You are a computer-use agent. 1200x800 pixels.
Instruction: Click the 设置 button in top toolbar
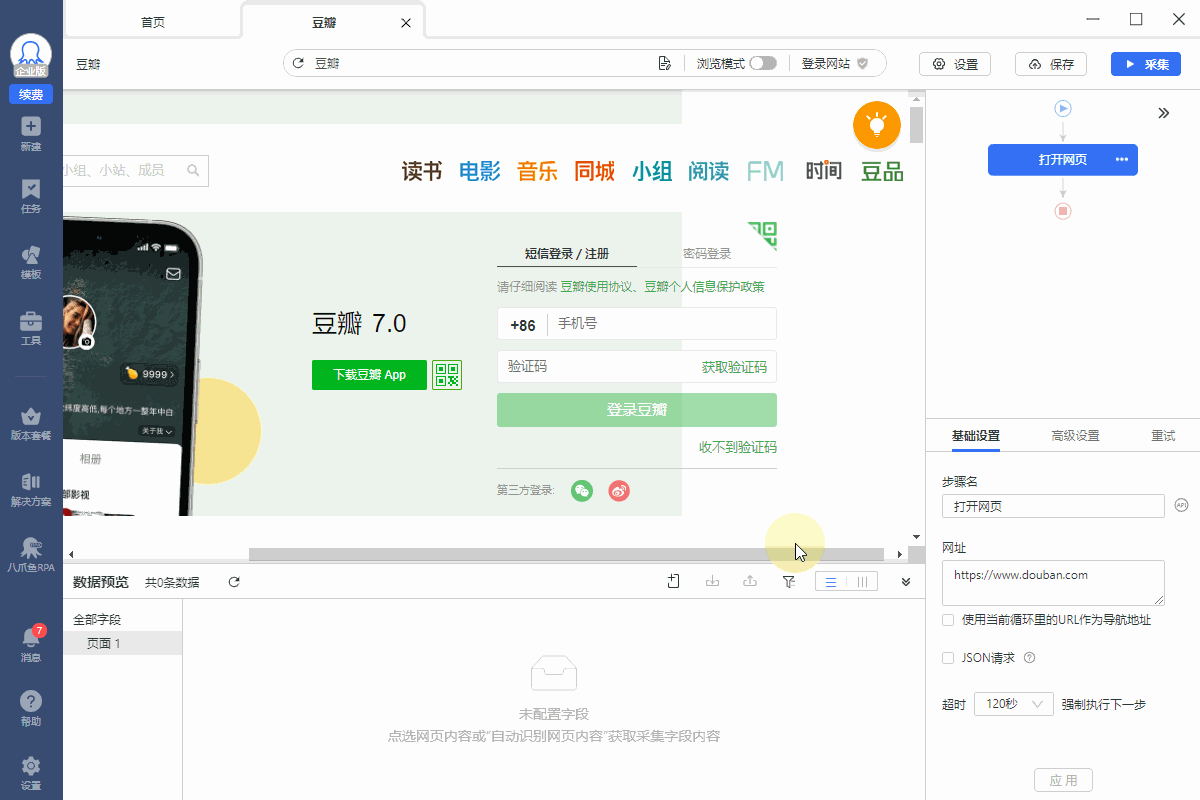point(955,64)
